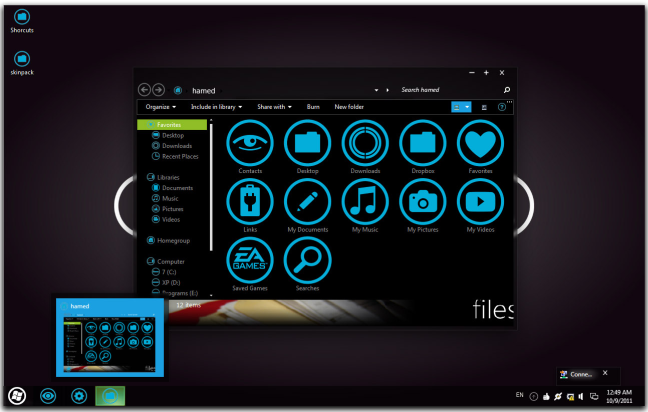The height and width of the screenshot is (412, 648).
Task: Go back using the left arrow button
Action: click(x=144, y=90)
